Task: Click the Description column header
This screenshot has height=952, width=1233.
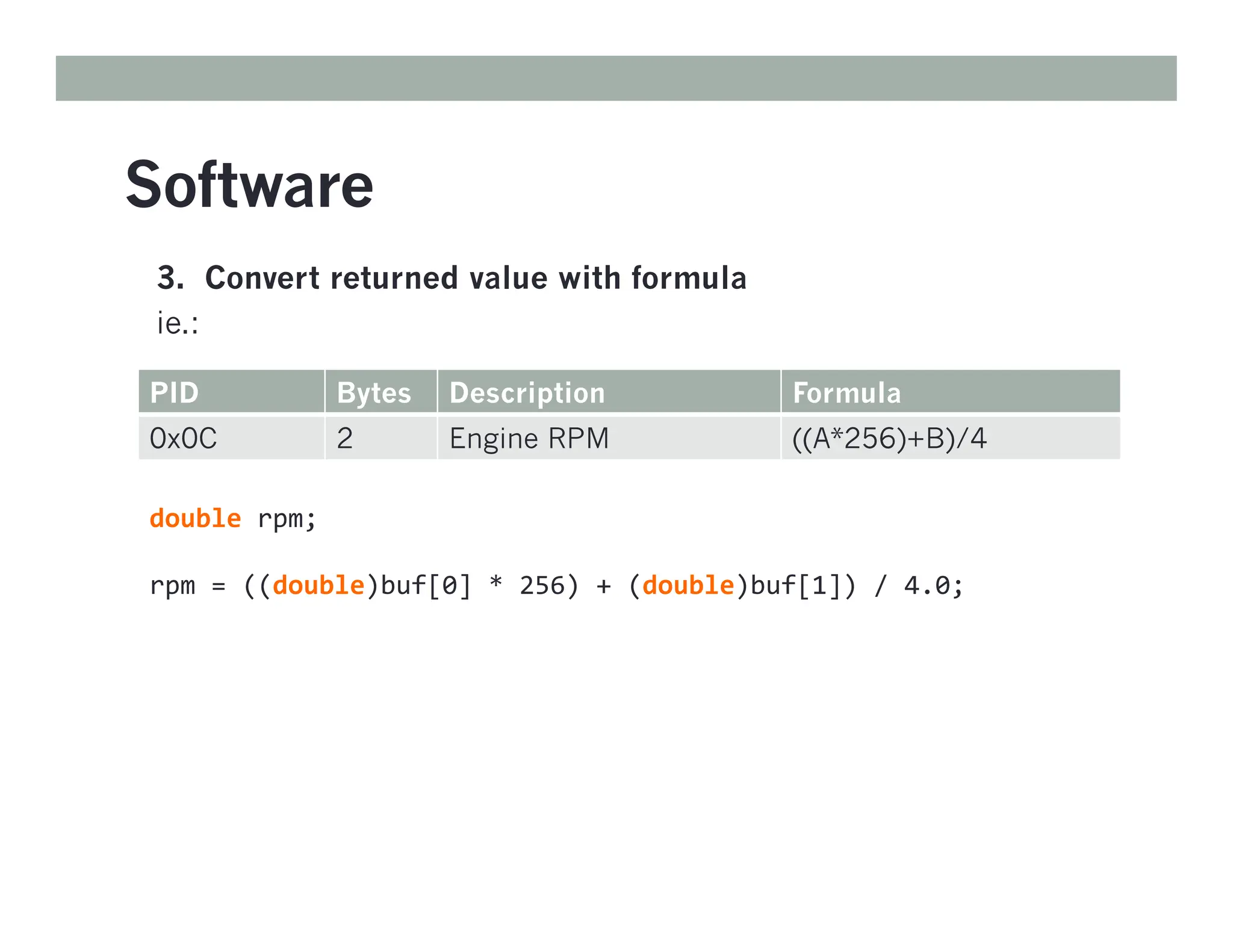Action: [x=527, y=392]
